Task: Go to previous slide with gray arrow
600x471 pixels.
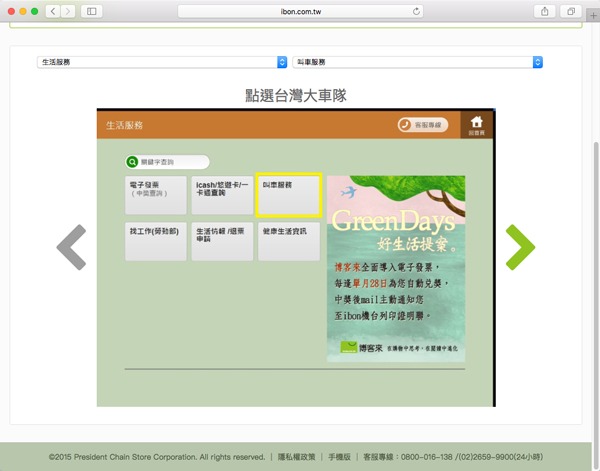Action: click(72, 247)
